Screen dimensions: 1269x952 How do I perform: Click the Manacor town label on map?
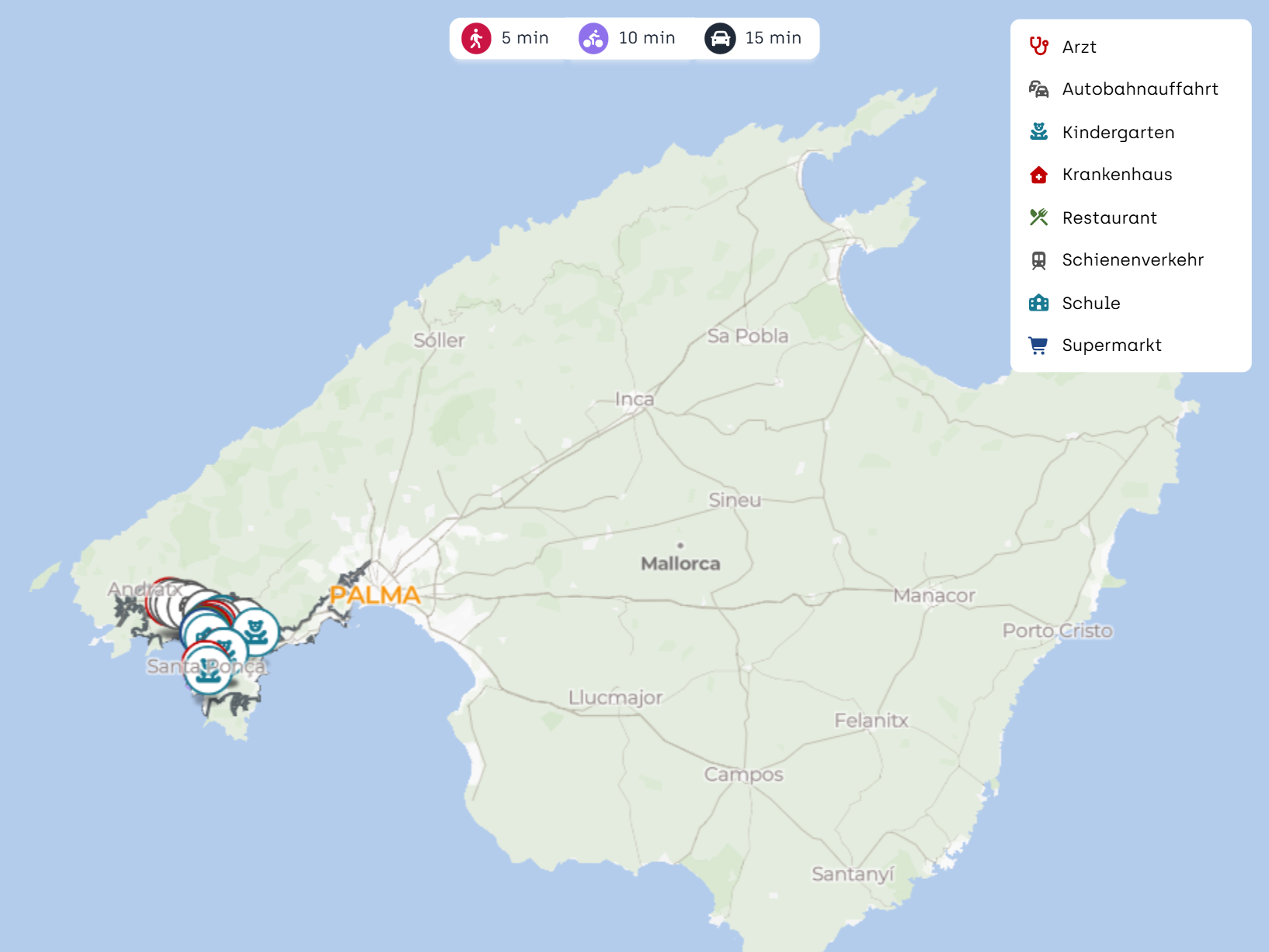click(x=933, y=596)
